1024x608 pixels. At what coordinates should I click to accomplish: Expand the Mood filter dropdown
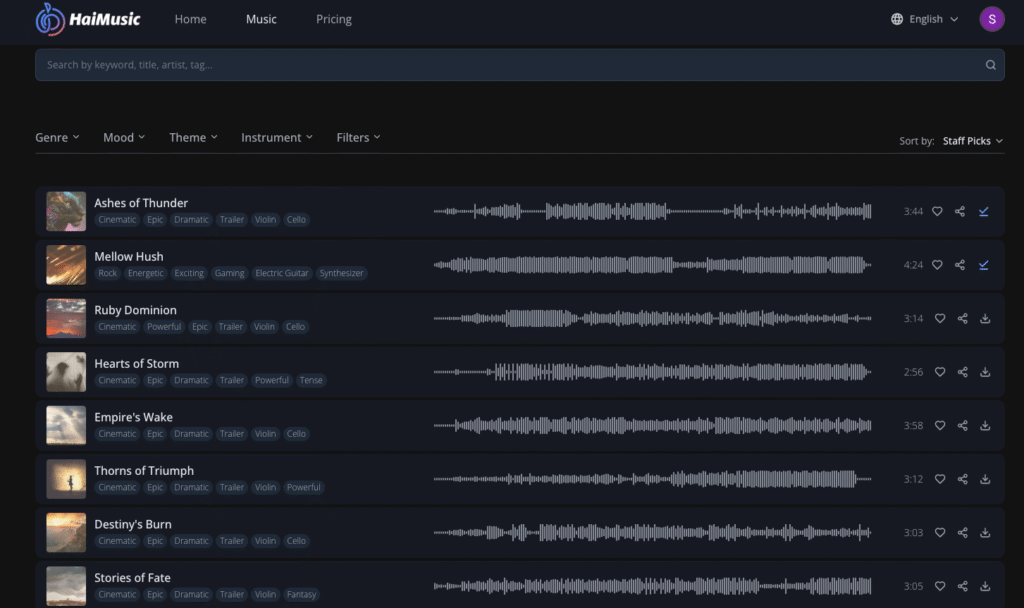[124, 137]
